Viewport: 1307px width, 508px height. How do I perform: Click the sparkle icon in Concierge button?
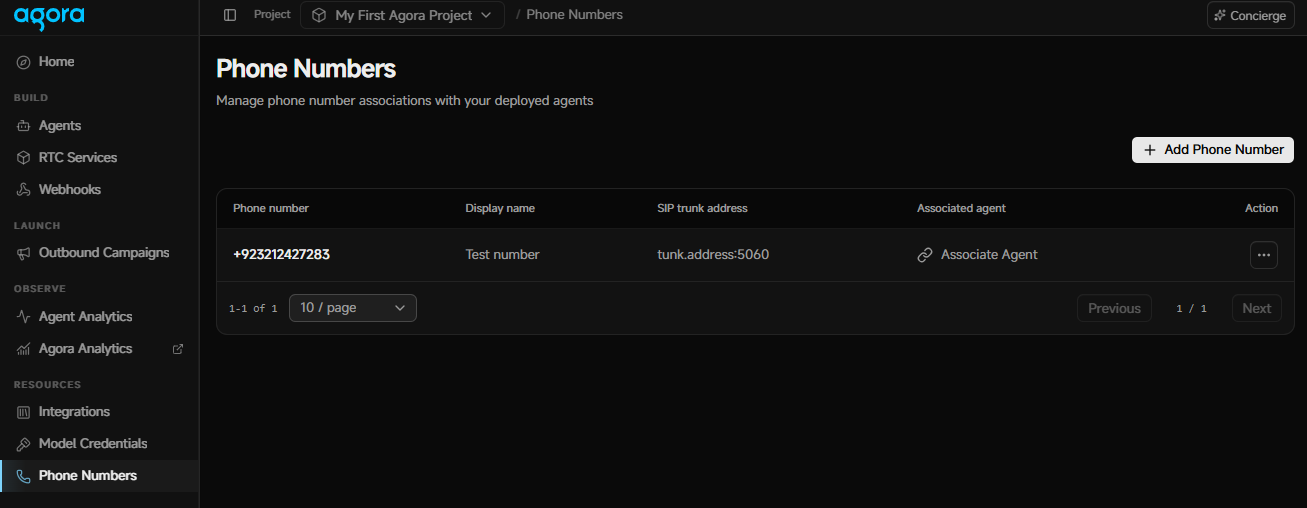(1220, 16)
